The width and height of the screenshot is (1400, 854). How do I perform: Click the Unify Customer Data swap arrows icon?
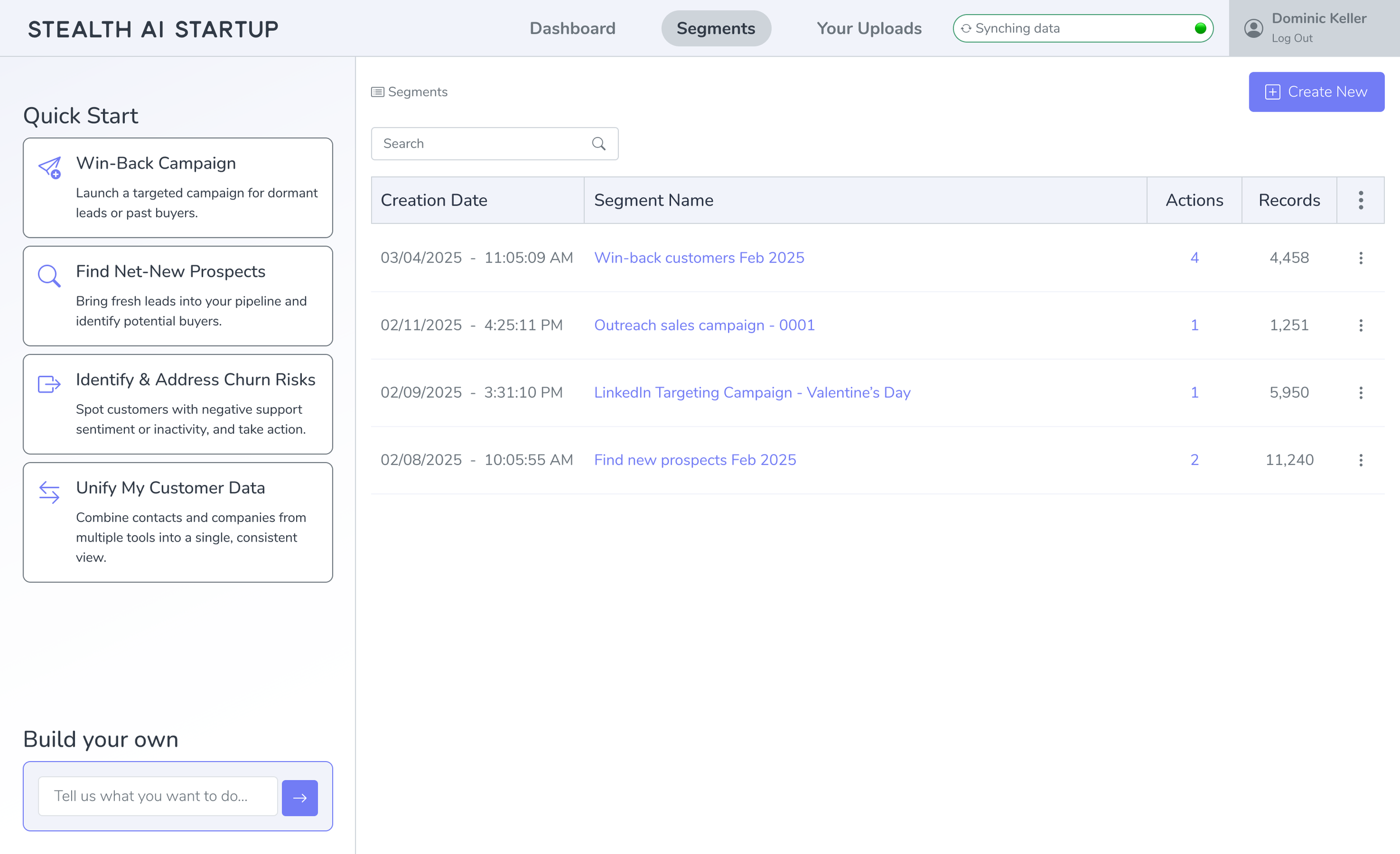coord(49,492)
